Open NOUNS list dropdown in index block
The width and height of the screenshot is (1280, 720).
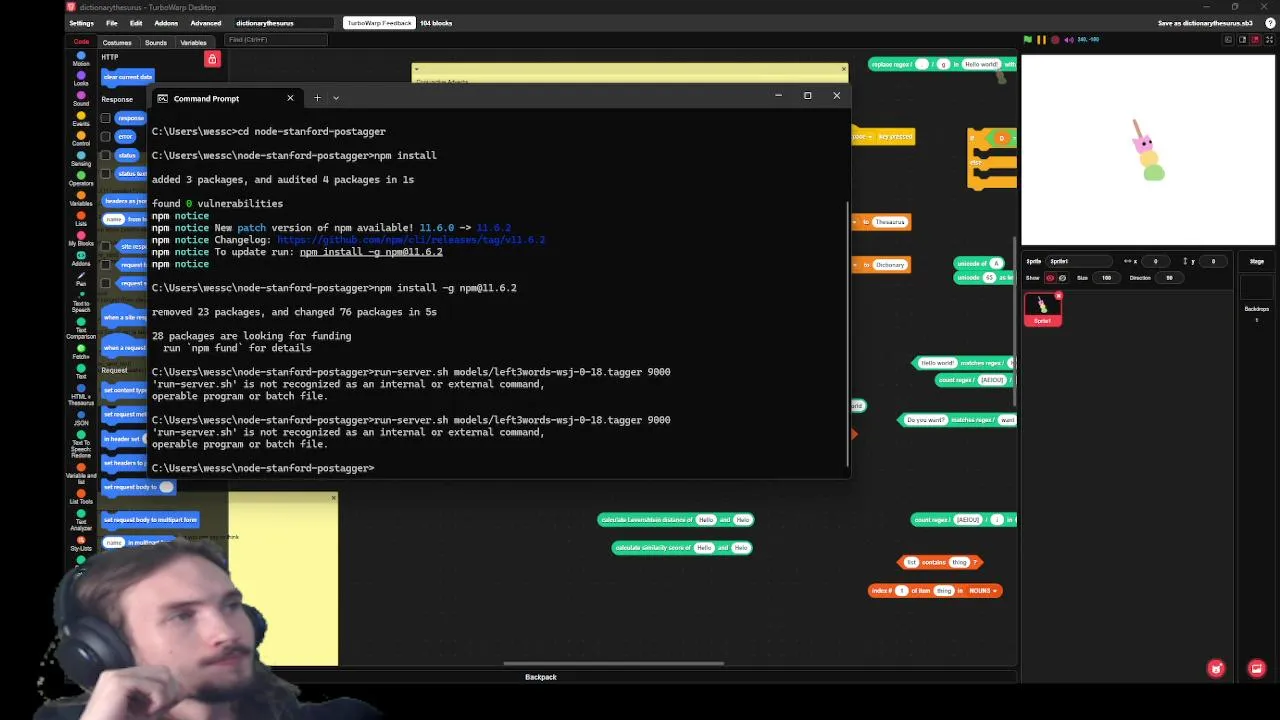pyautogui.click(x=981, y=591)
